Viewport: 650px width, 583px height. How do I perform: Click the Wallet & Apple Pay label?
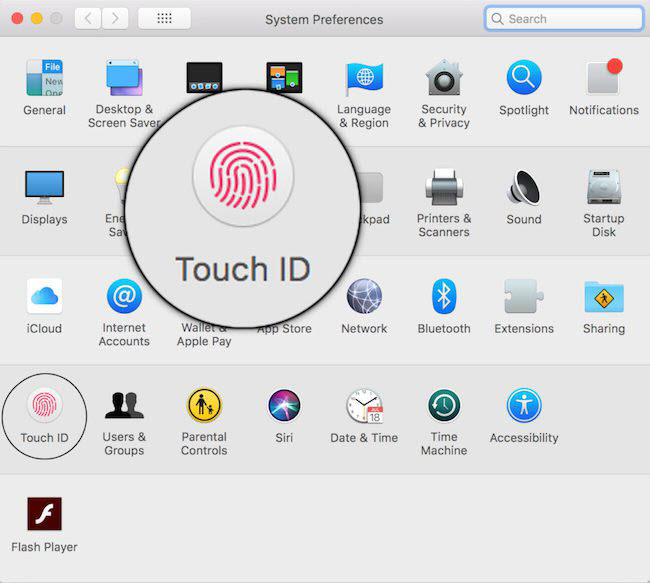point(204,335)
